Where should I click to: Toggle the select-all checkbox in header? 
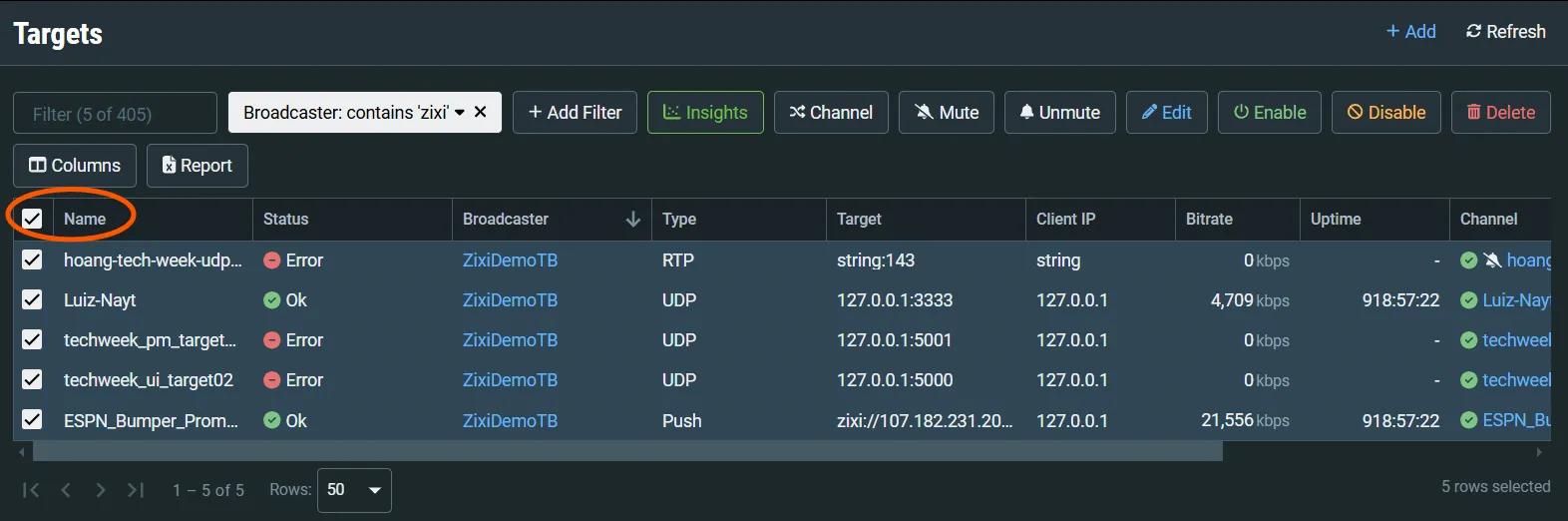coord(32,219)
